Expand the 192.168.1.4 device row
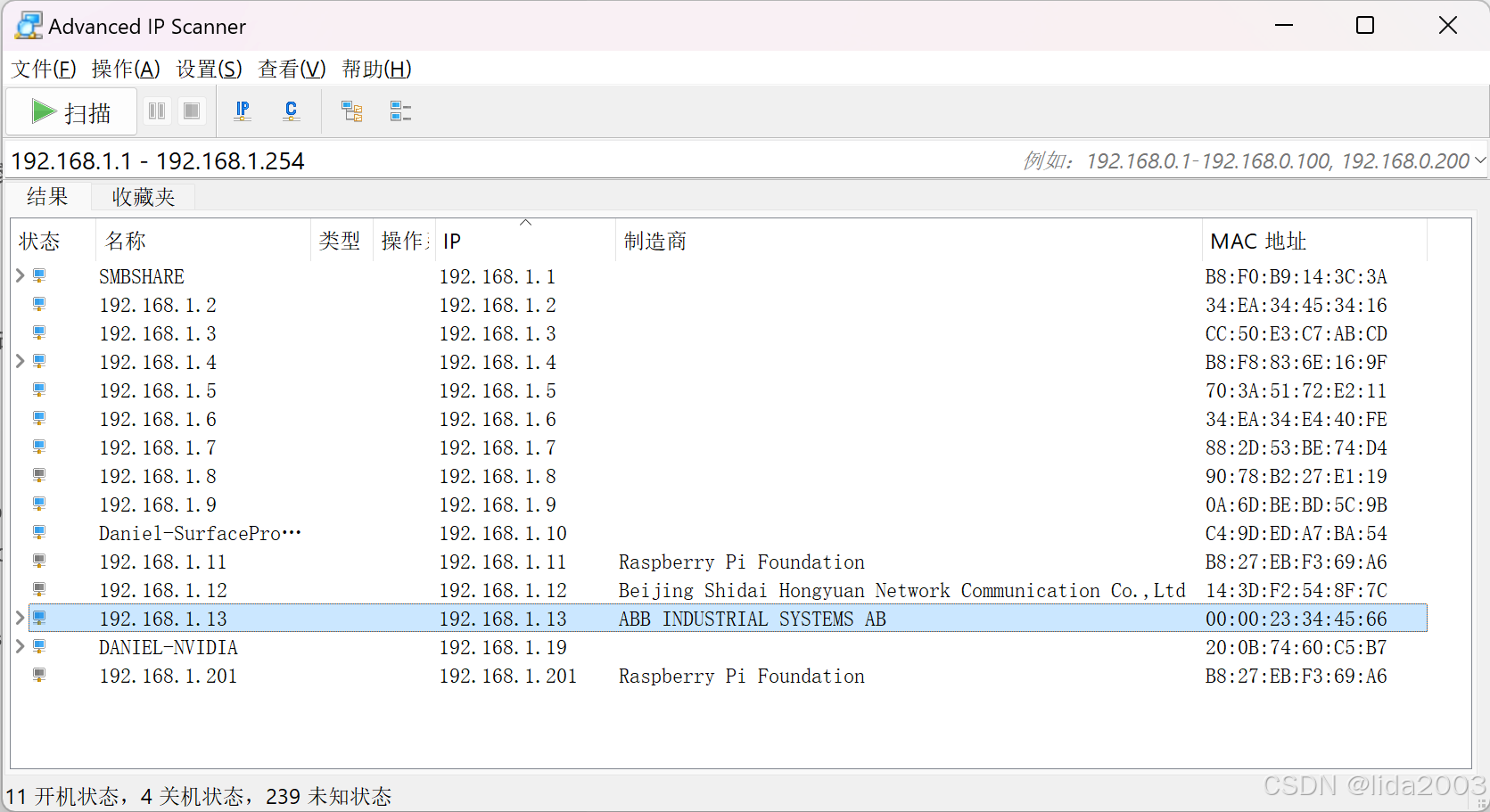Screen dimensions: 1490x812 [x=20, y=362]
